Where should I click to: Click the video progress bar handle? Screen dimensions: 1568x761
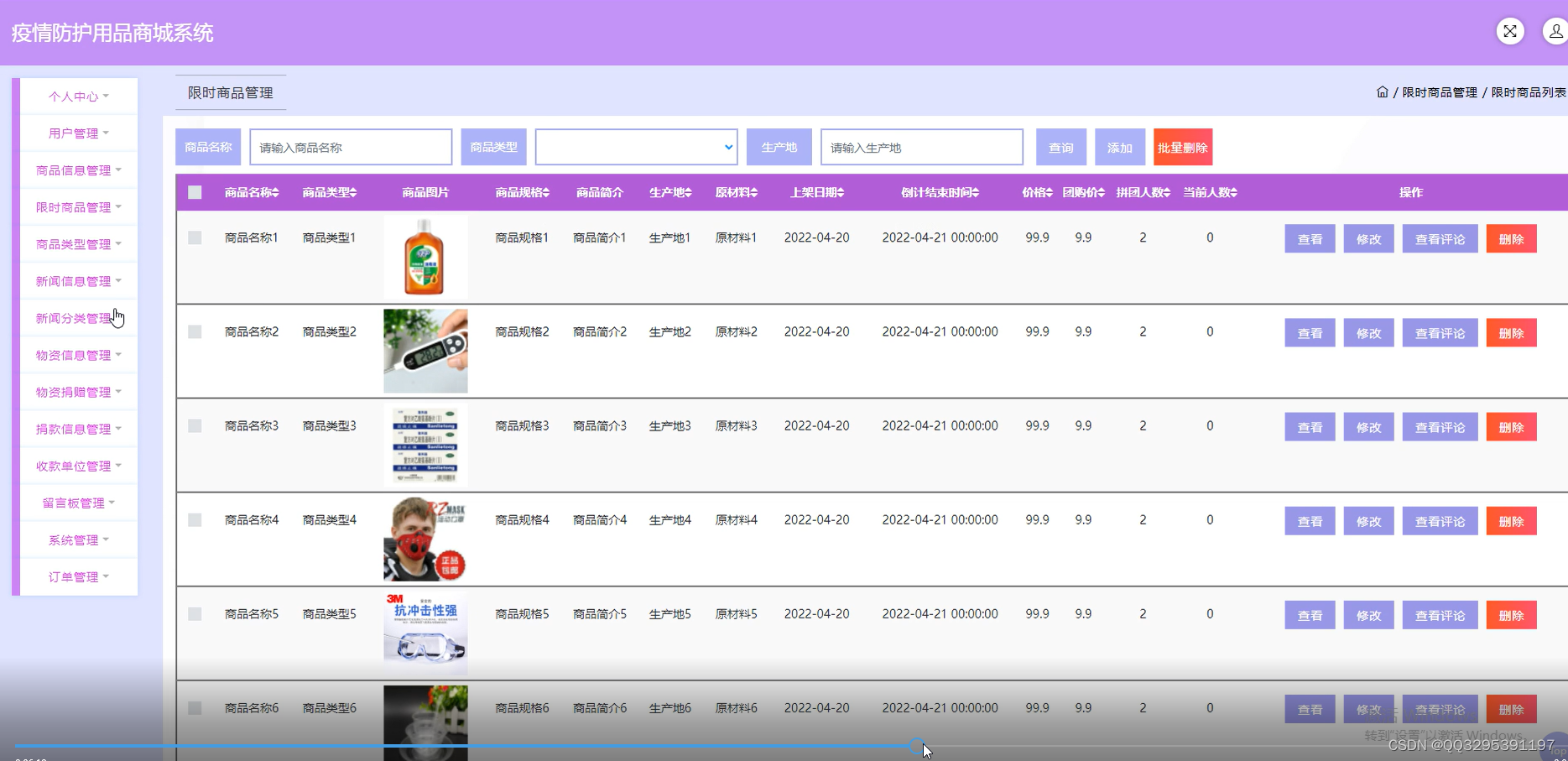[917, 745]
